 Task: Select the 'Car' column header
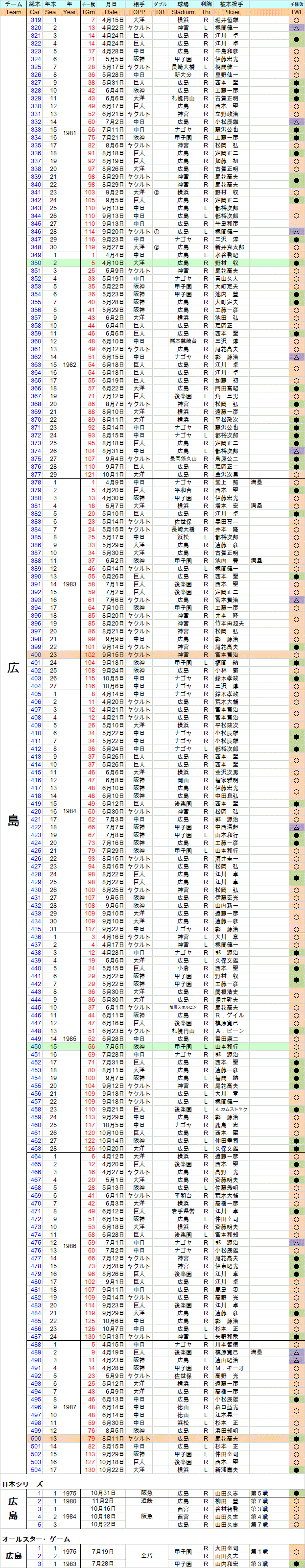(35, 12)
